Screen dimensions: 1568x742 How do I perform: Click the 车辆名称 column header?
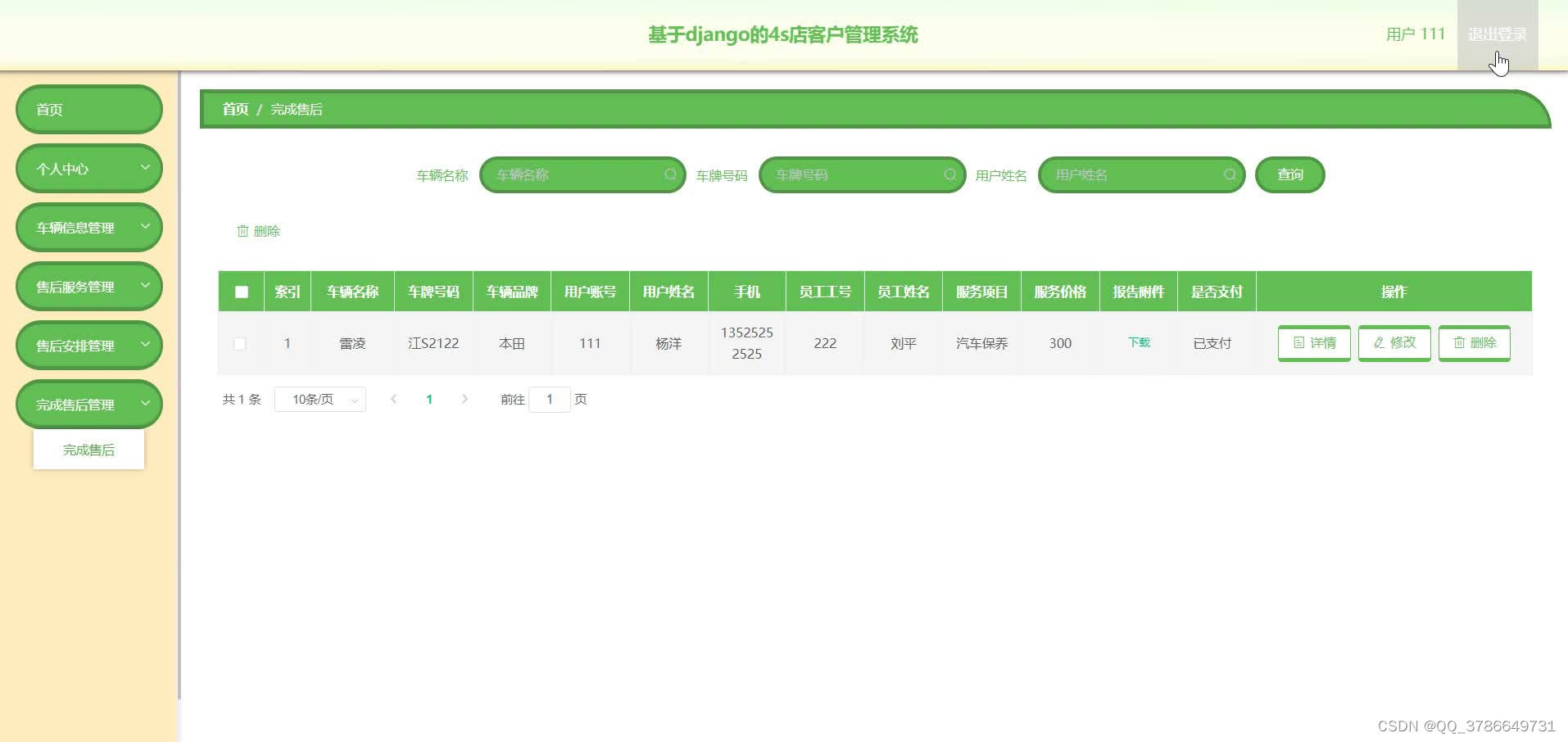(352, 292)
